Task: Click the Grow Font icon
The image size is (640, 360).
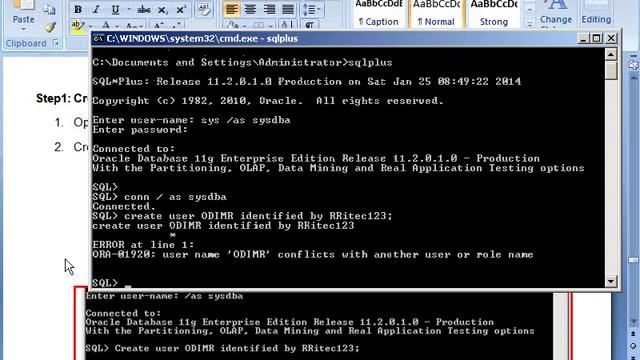Action: [158, 26]
